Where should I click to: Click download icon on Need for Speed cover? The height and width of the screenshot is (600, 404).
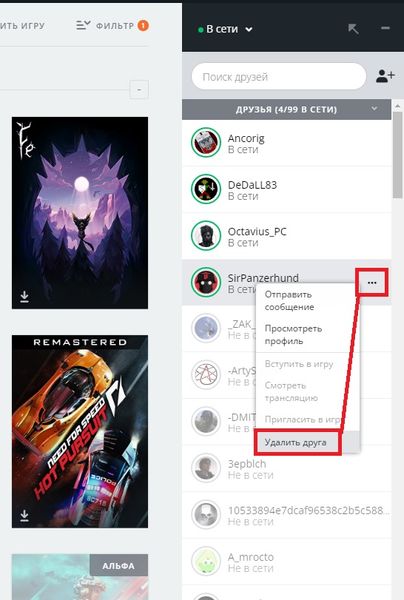(24, 515)
